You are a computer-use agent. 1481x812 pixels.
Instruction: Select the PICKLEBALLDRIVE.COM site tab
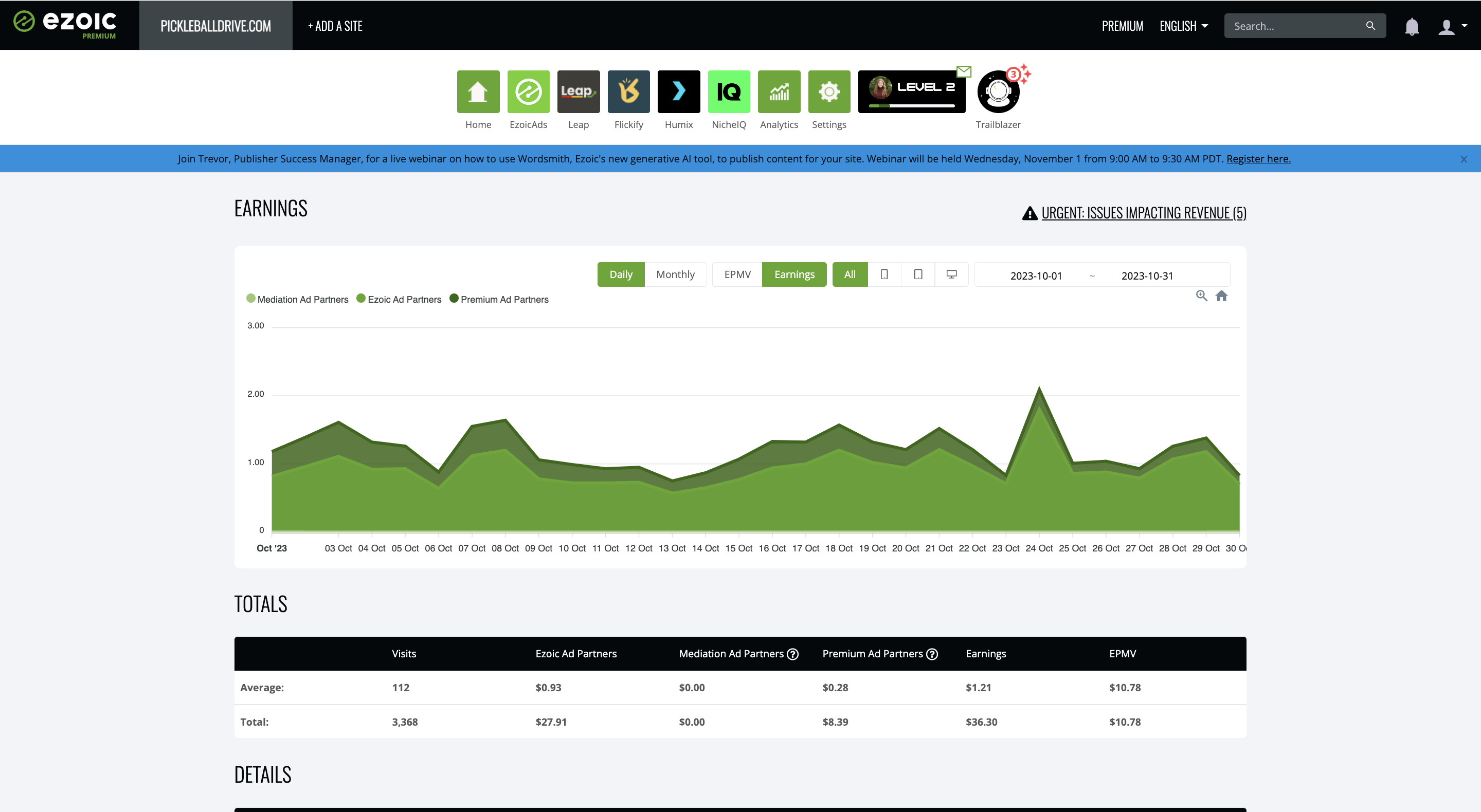pos(215,26)
